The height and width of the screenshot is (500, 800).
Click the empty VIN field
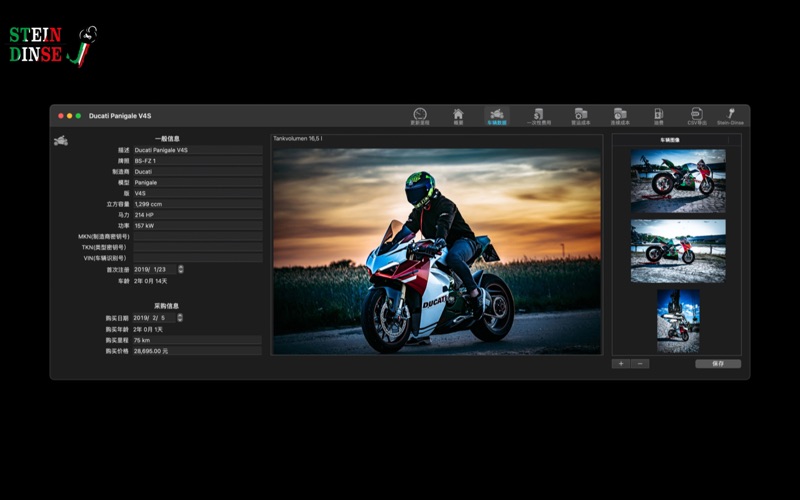tap(197, 258)
